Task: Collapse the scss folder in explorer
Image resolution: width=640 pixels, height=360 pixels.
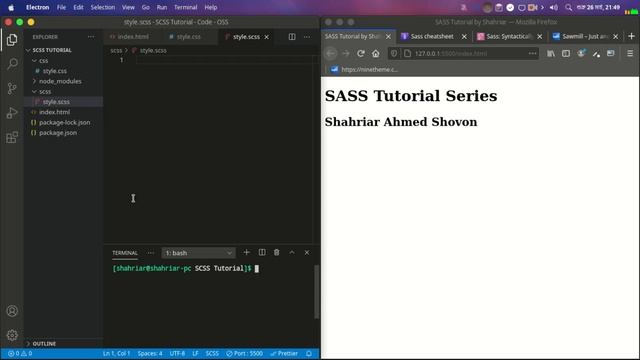Action: click(x=45, y=91)
